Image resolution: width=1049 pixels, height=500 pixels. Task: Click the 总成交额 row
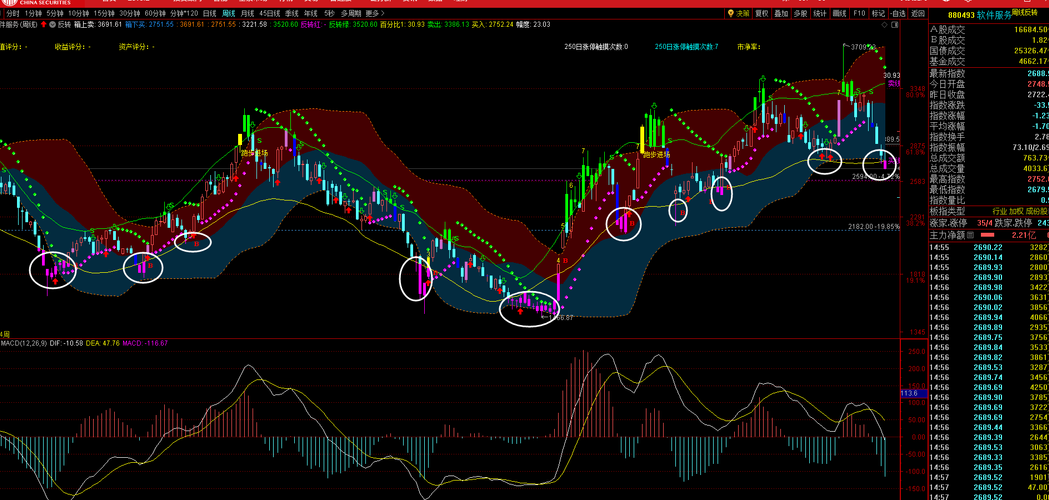coord(989,158)
